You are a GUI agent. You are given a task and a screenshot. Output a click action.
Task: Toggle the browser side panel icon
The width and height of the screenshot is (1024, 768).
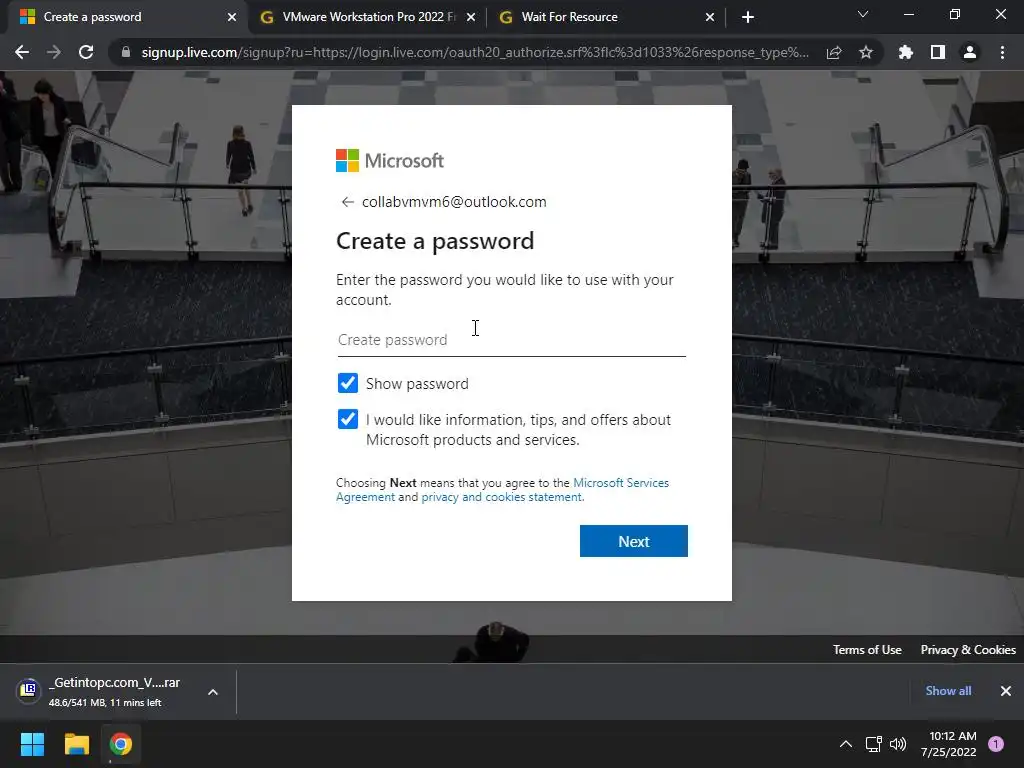(938, 52)
